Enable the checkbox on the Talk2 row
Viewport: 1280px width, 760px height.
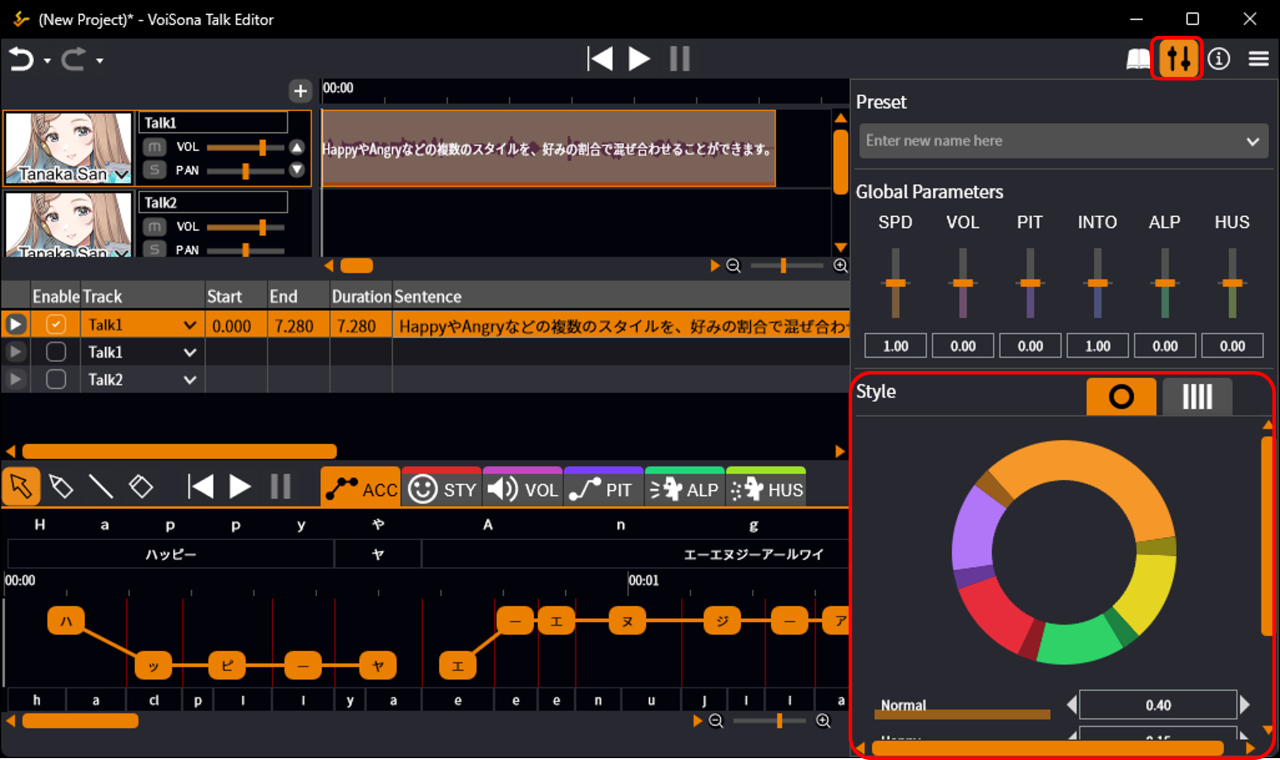coord(56,379)
